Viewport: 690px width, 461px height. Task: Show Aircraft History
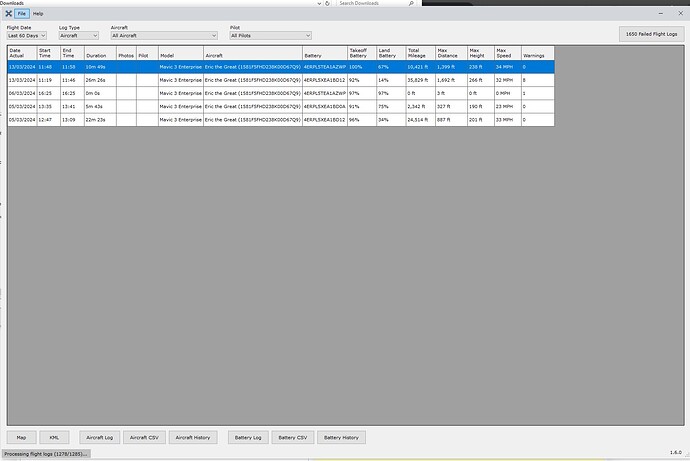193,437
